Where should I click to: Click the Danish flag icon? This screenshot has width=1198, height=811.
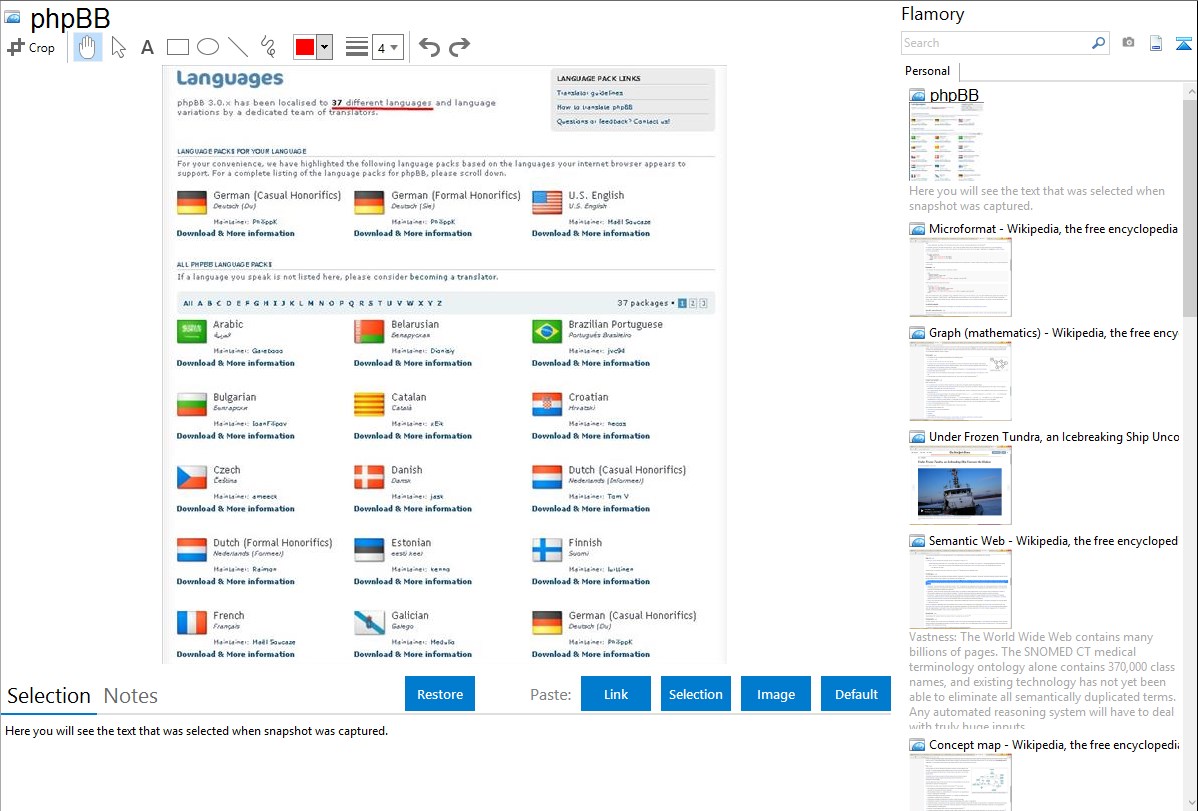tap(369, 477)
